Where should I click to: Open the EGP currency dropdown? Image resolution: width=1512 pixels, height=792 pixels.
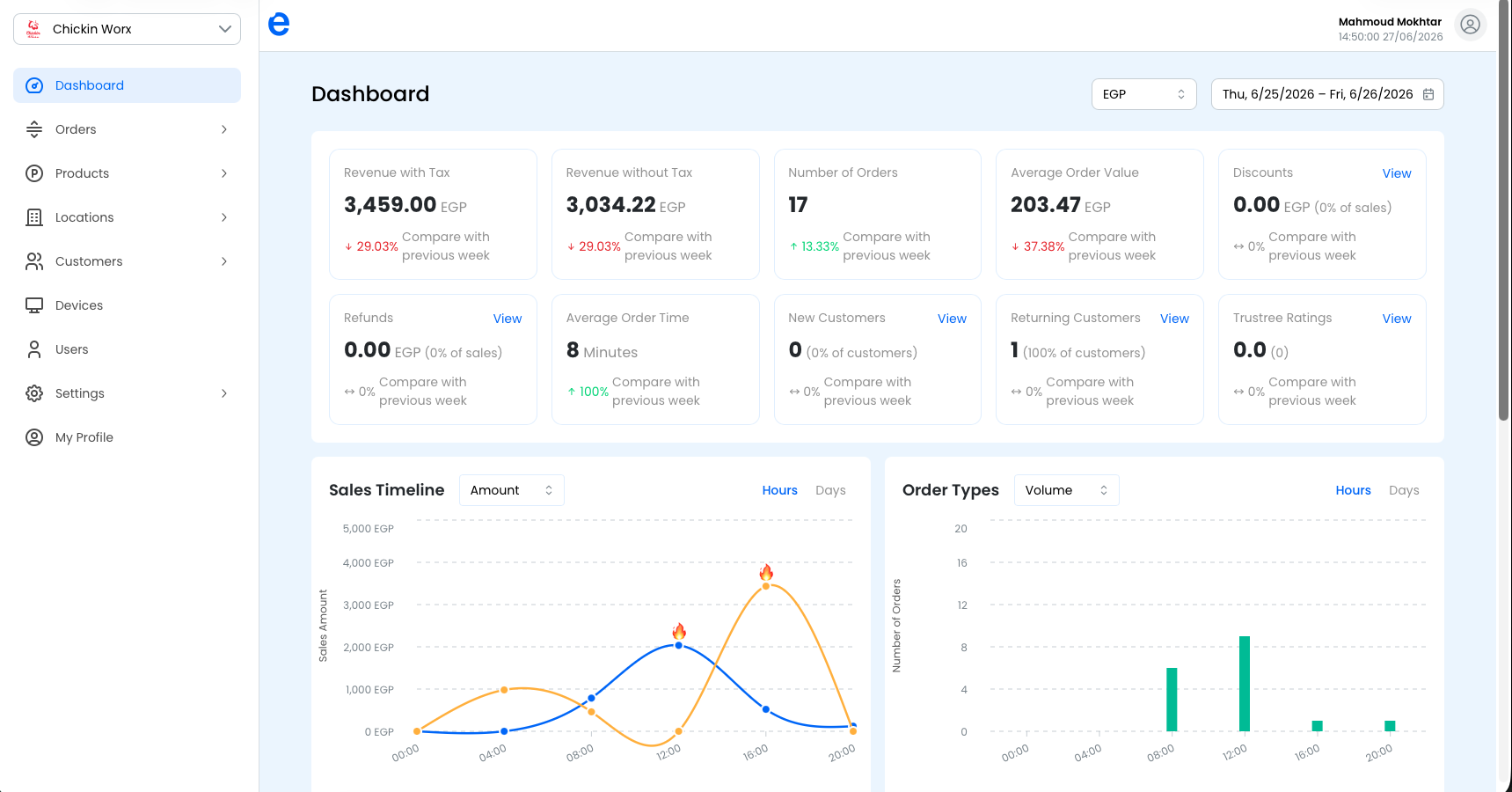(1143, 94)
